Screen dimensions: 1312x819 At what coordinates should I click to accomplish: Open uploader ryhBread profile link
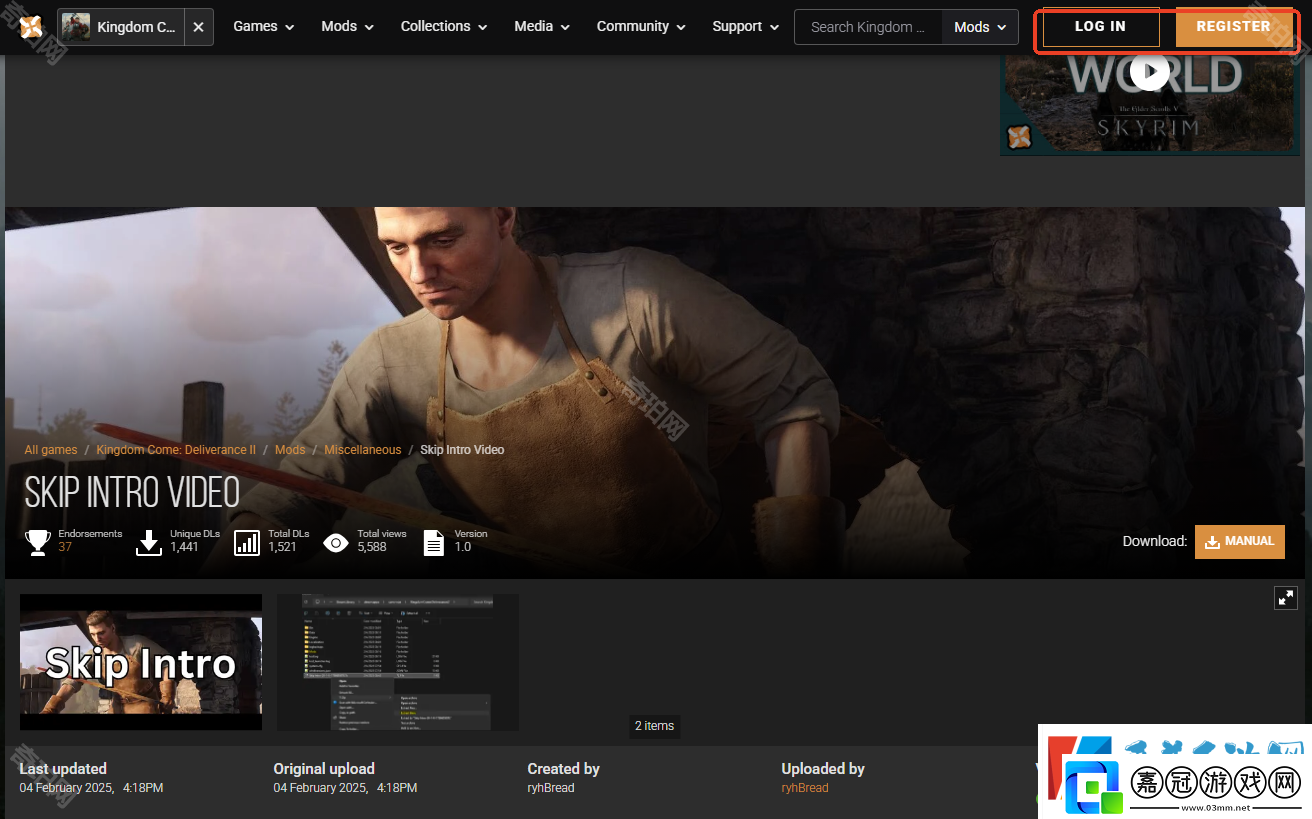(805, 788)
